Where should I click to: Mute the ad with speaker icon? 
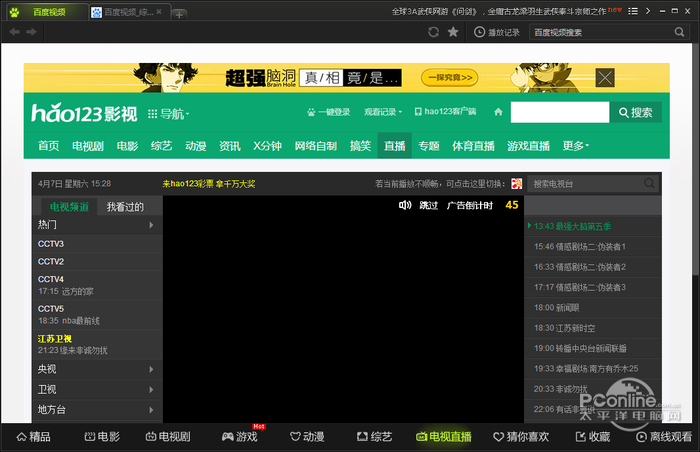404,205
